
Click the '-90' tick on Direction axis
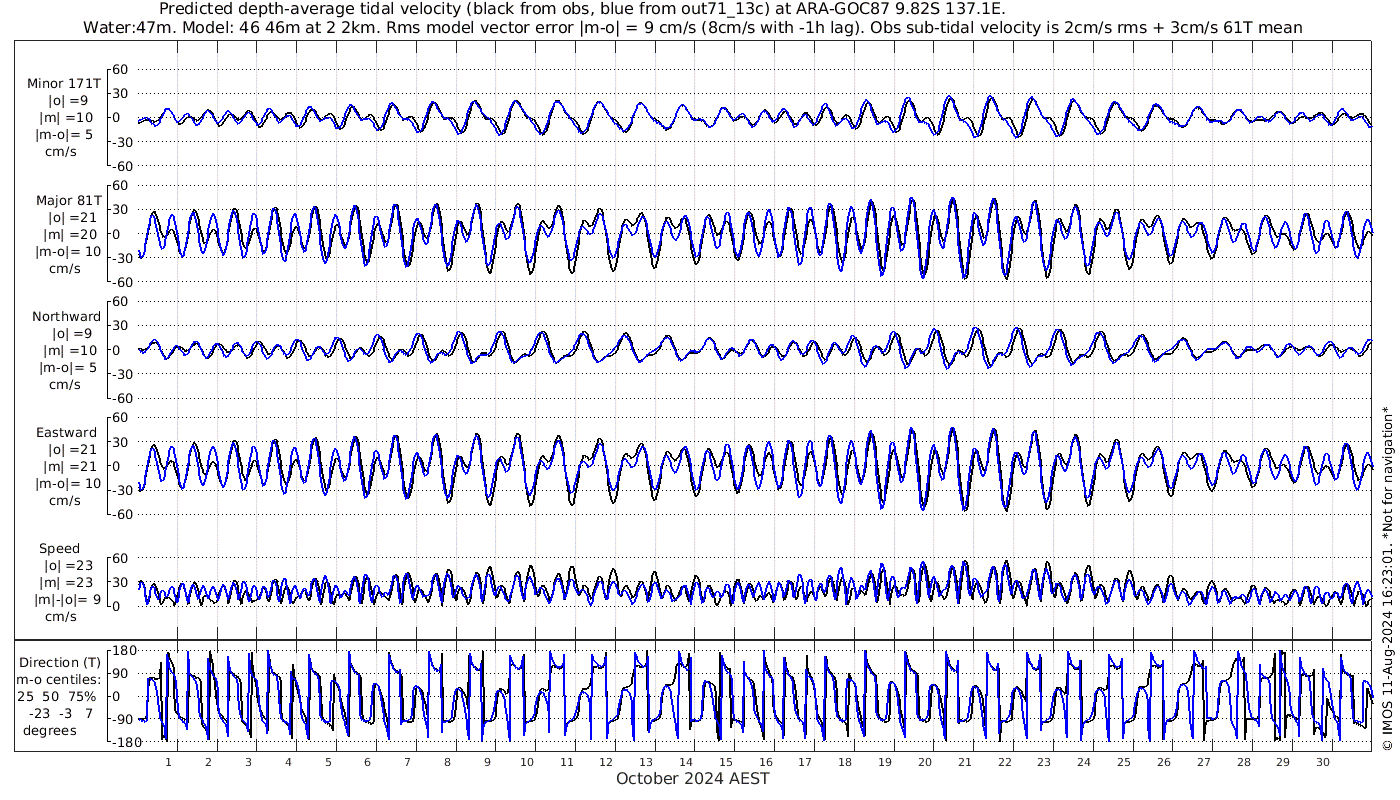(125, 719)
